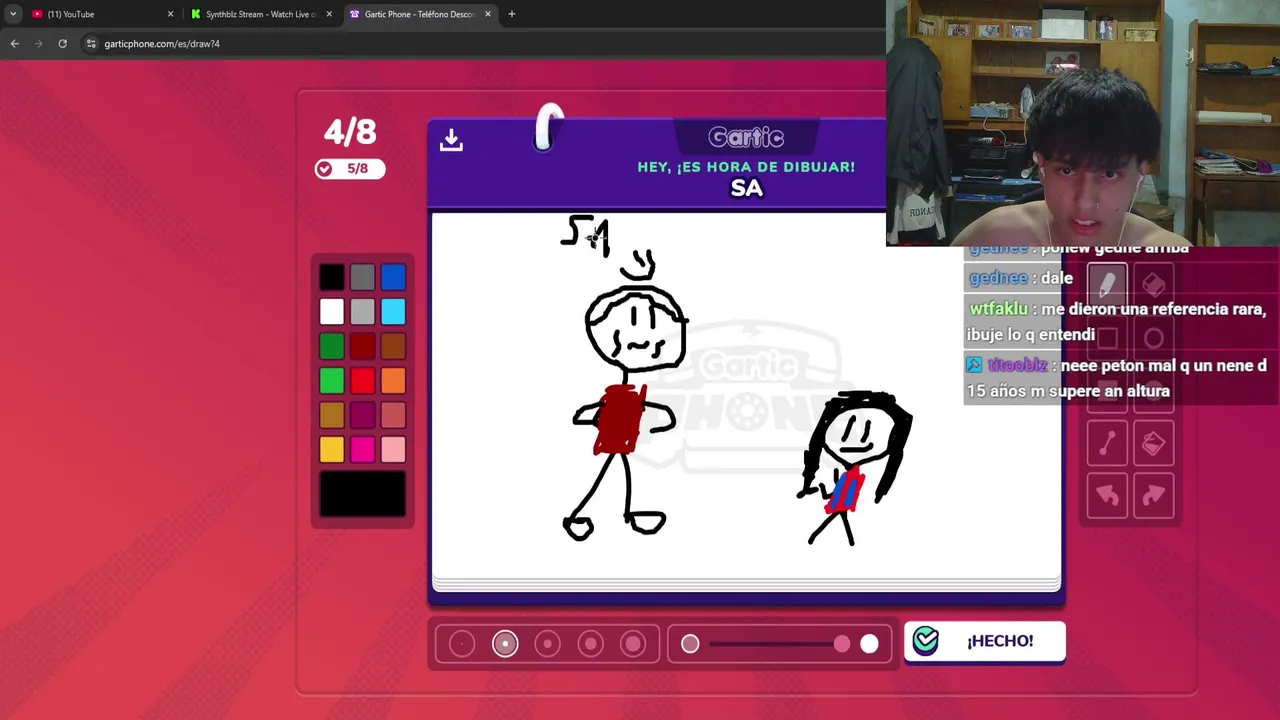Viewport: 1280px width, 720px height.
Task: Choose the smallest brush size
Action: point(461,644)
